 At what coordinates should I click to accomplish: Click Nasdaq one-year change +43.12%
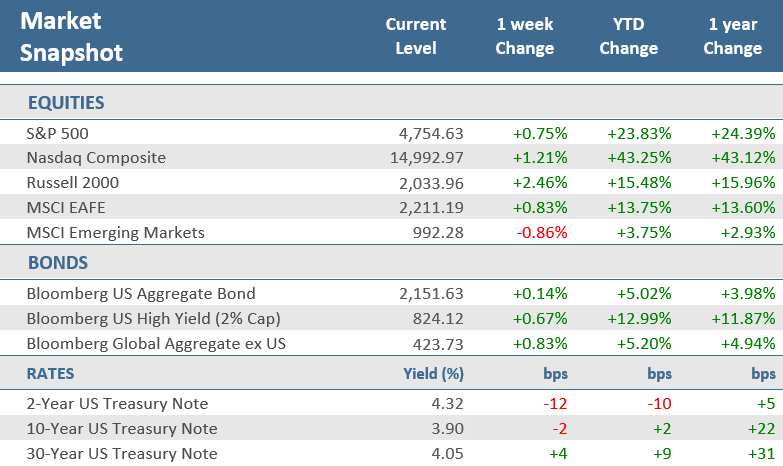point(744,158)
